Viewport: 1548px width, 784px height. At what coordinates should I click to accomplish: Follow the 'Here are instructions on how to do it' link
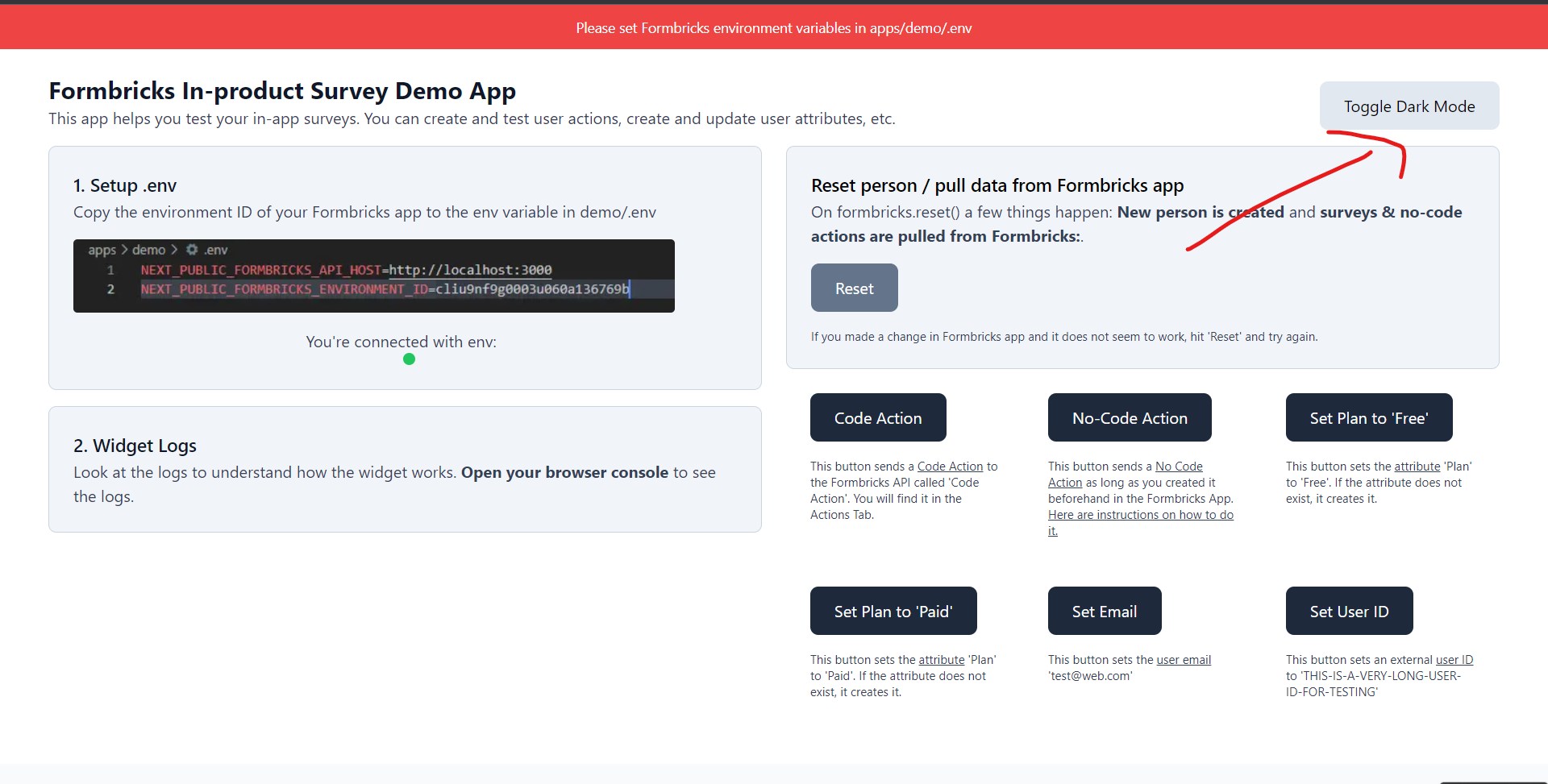[x=1140, y=515]
